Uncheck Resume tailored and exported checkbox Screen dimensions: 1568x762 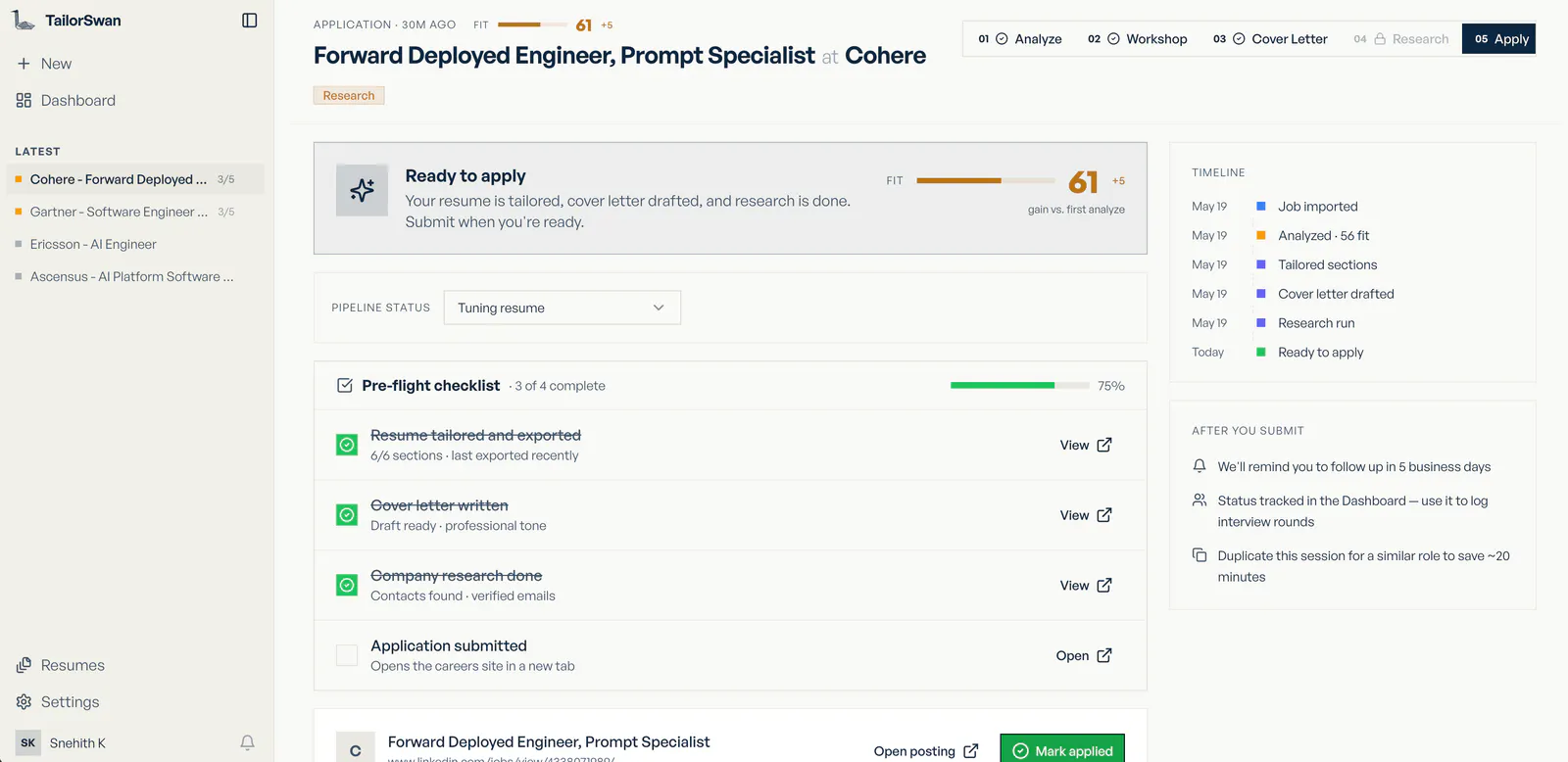coord(347,445)
